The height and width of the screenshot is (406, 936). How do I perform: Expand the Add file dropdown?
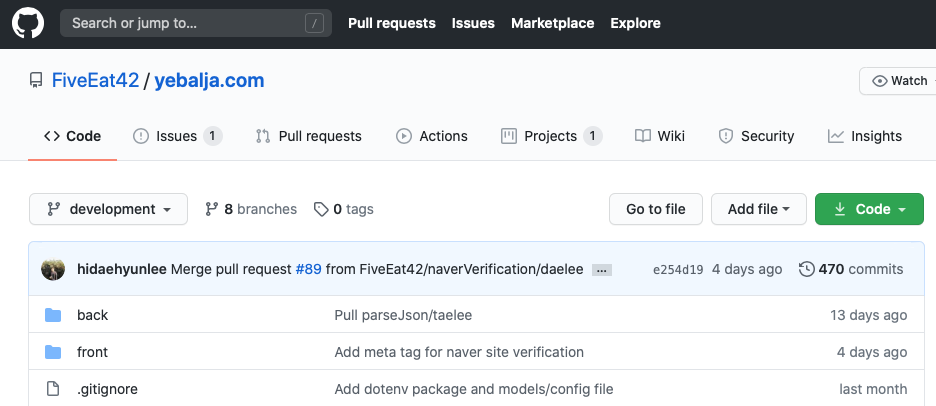tap(759, 209)
